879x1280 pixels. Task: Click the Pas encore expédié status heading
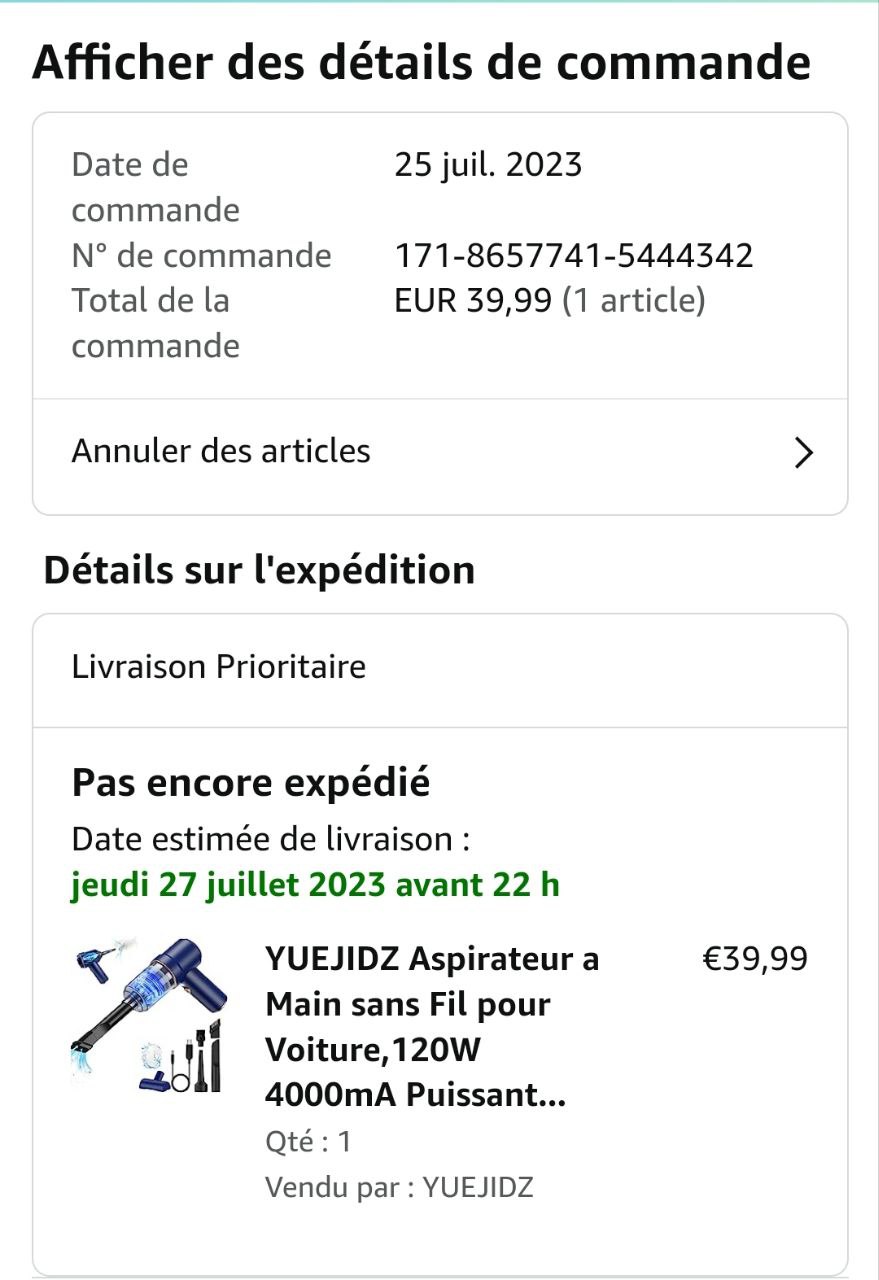click(251, 783)
